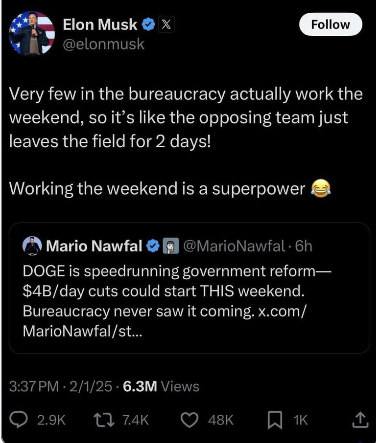376x443 pixels.
Task: Click the repost arrows icon
Action: coord(103,420)
